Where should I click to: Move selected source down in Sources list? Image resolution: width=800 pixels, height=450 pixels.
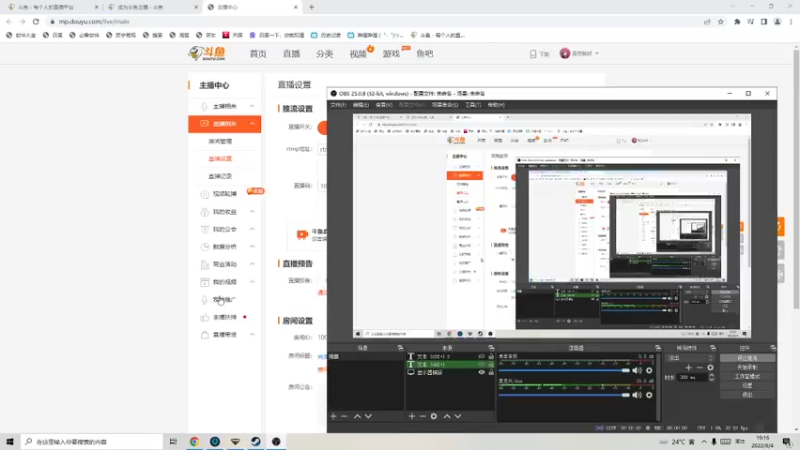click(x=458, y=416)
